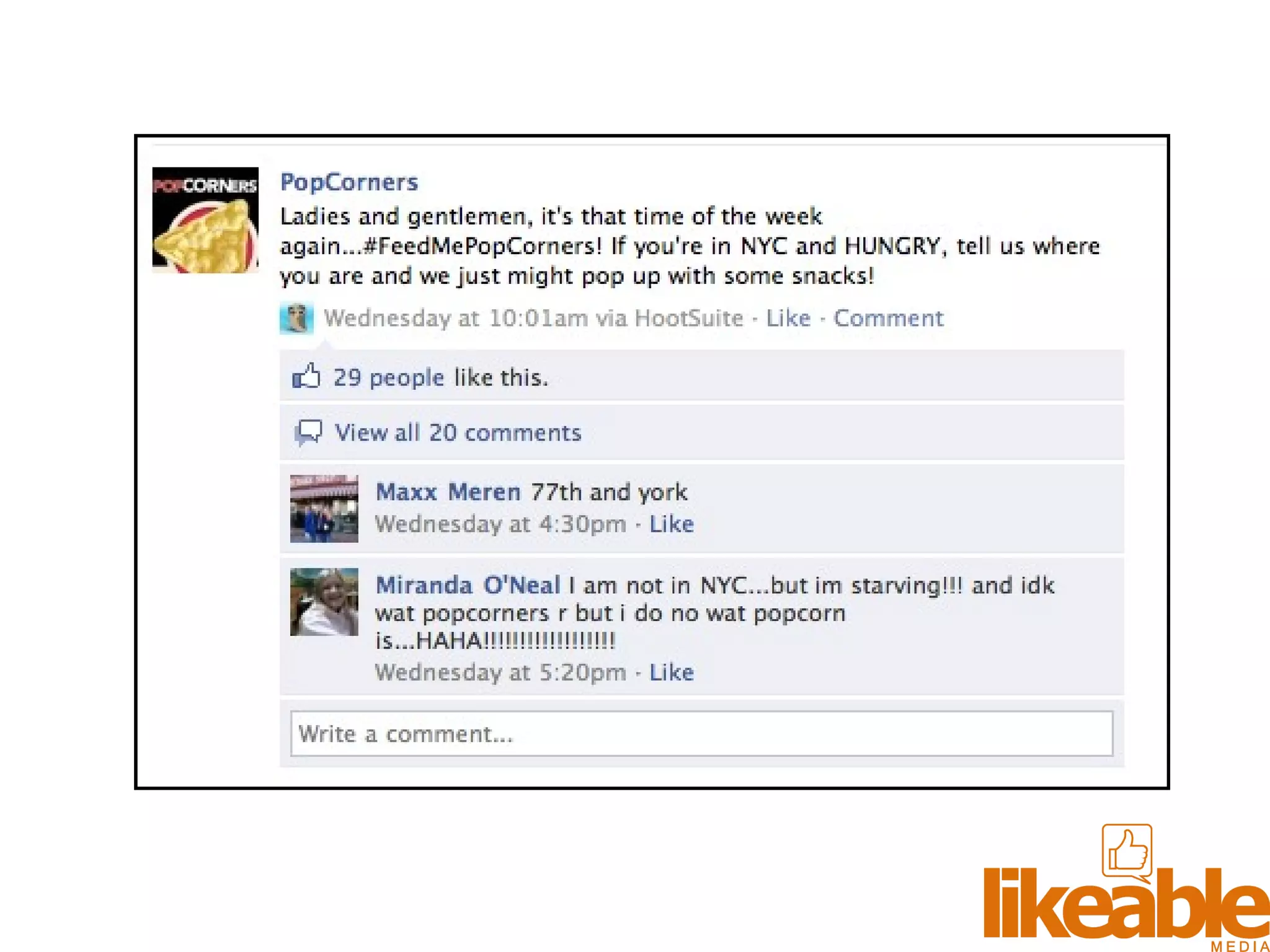Click the speech bubble comments icon
1270x952 pixels.
point(308,432)
